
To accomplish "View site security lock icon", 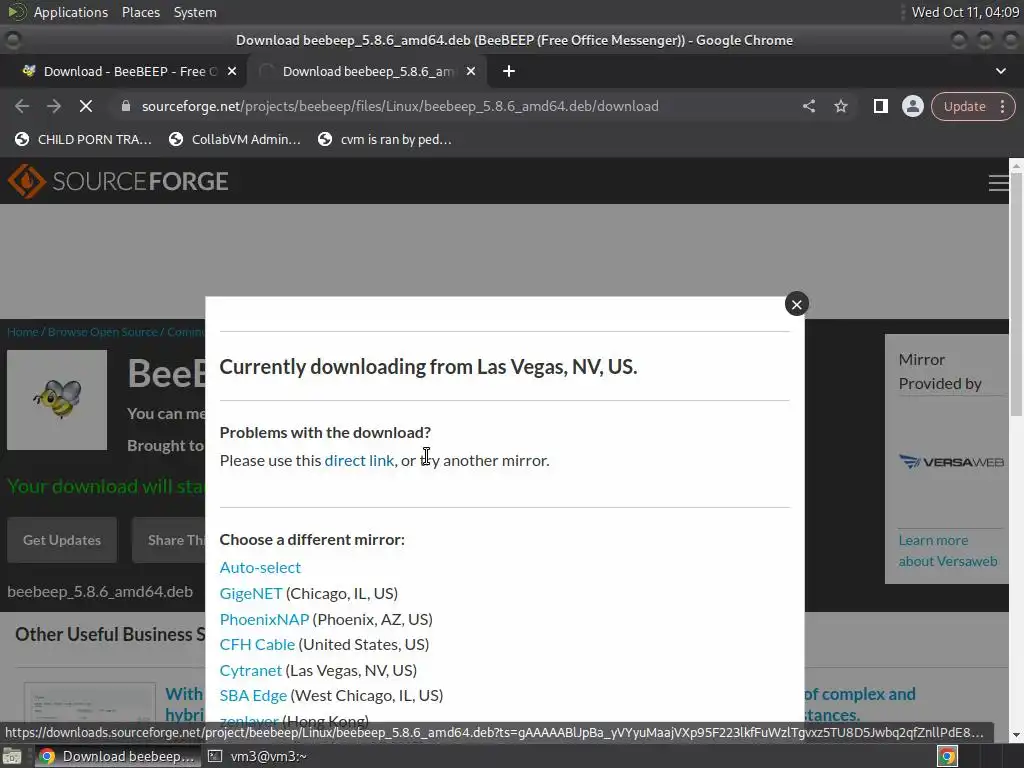I will [x=125, y=106].
